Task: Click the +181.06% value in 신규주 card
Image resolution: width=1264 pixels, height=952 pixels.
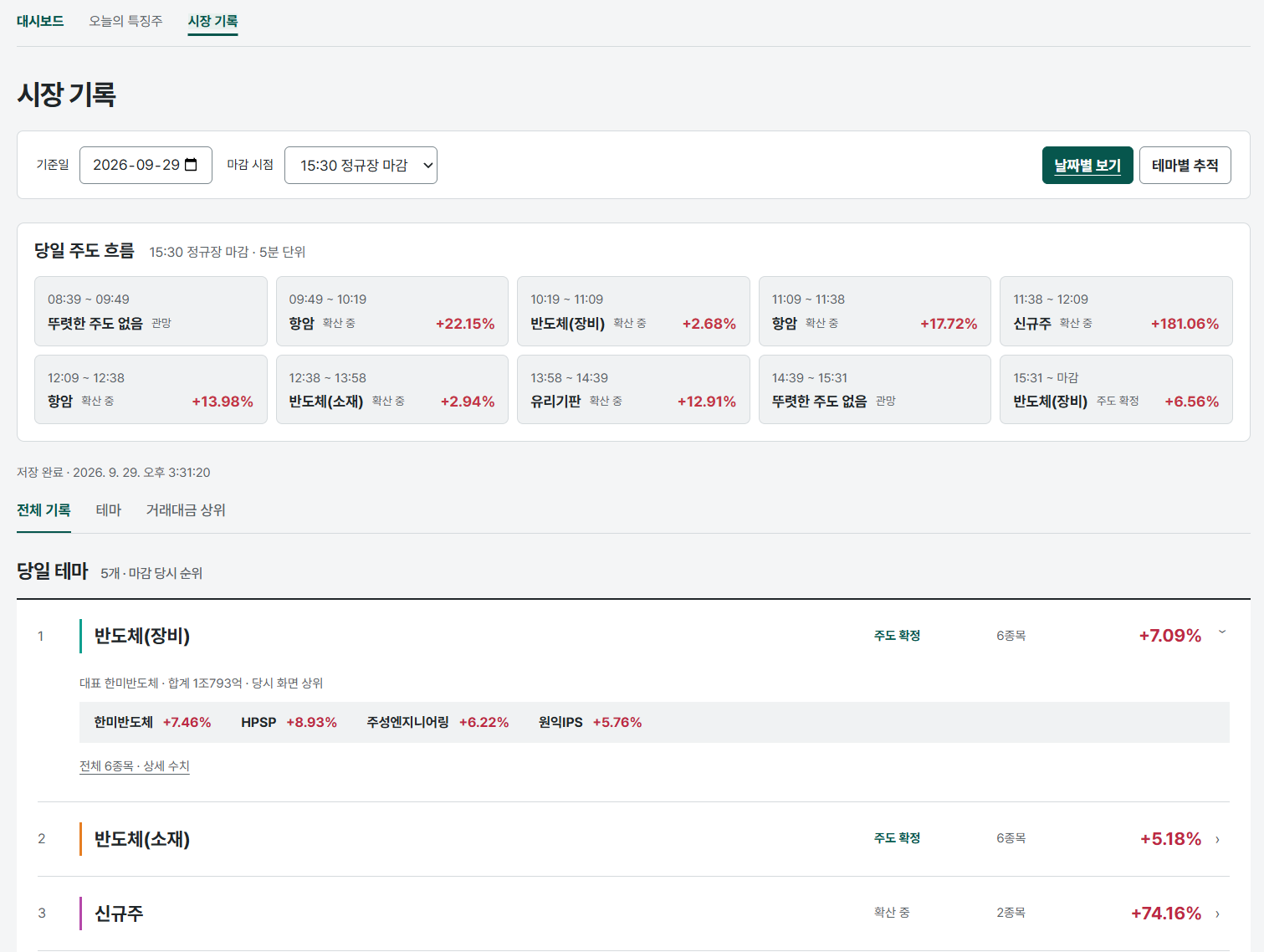Action: click(1185, 324)
